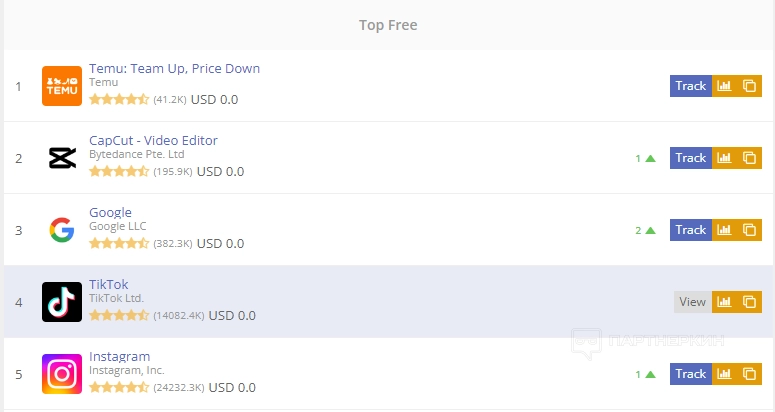This screenshot has width=775, height=412.
Task: Open the CapCut - Video Editor link
Action: (x=153, y=141)
